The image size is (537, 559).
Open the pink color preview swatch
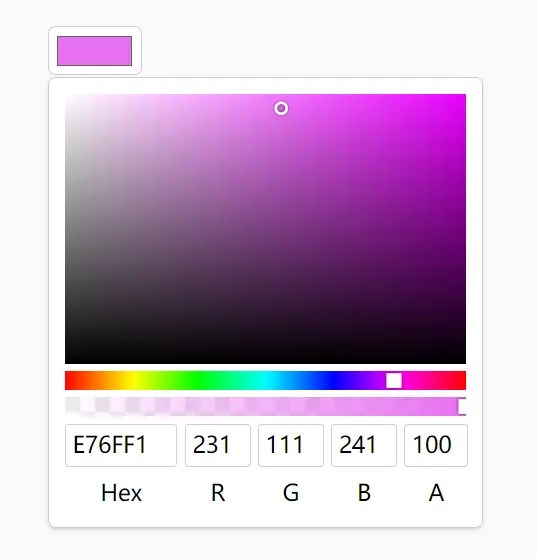pos(94,51)
